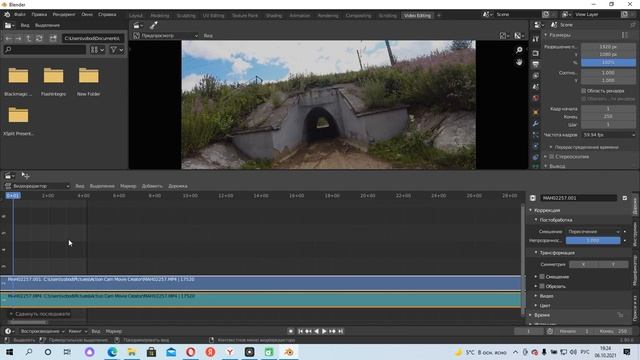Open the Предпросмотр display mode dropdown

click(x=166, y=36)
